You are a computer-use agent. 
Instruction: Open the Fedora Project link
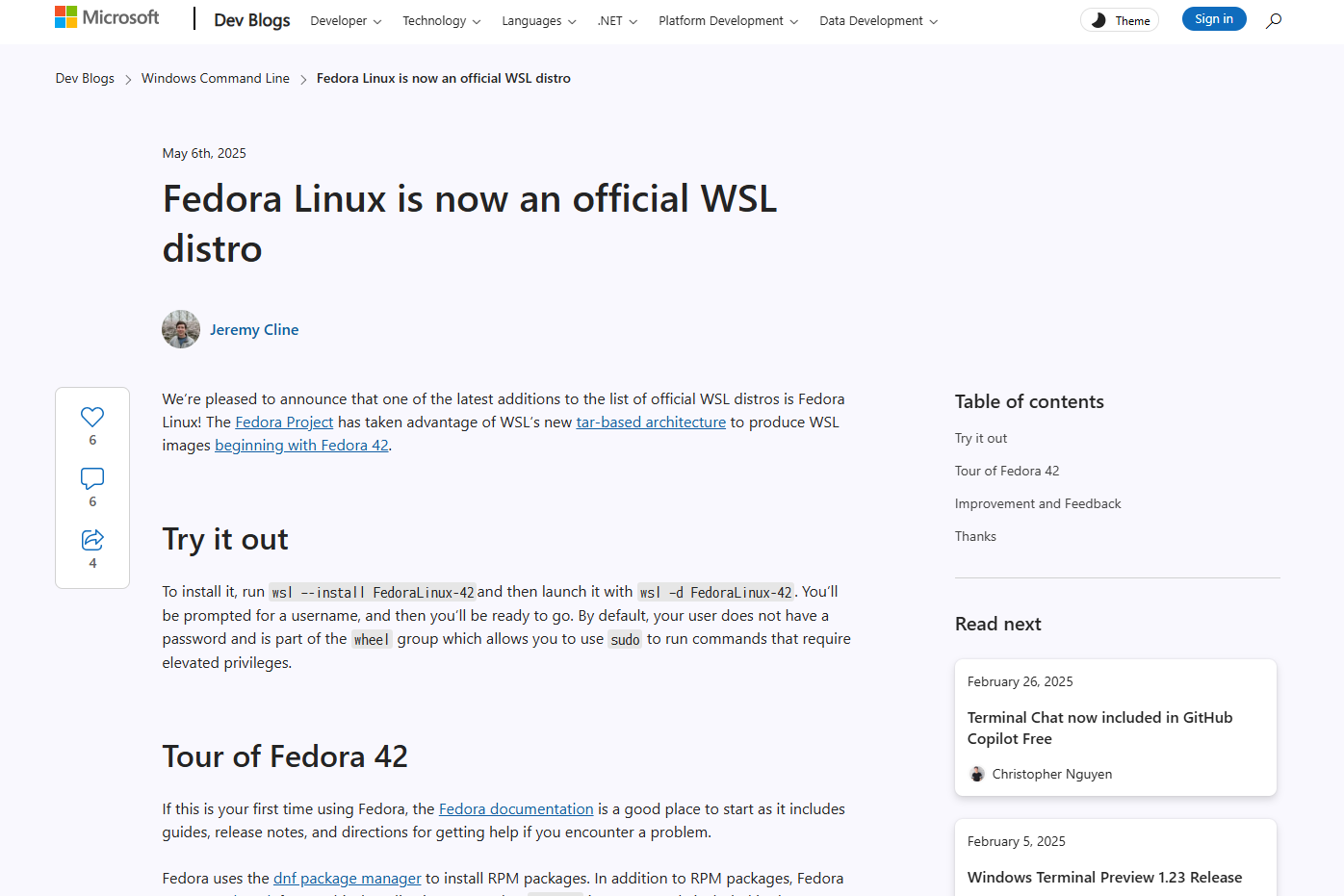coord(284,422)
